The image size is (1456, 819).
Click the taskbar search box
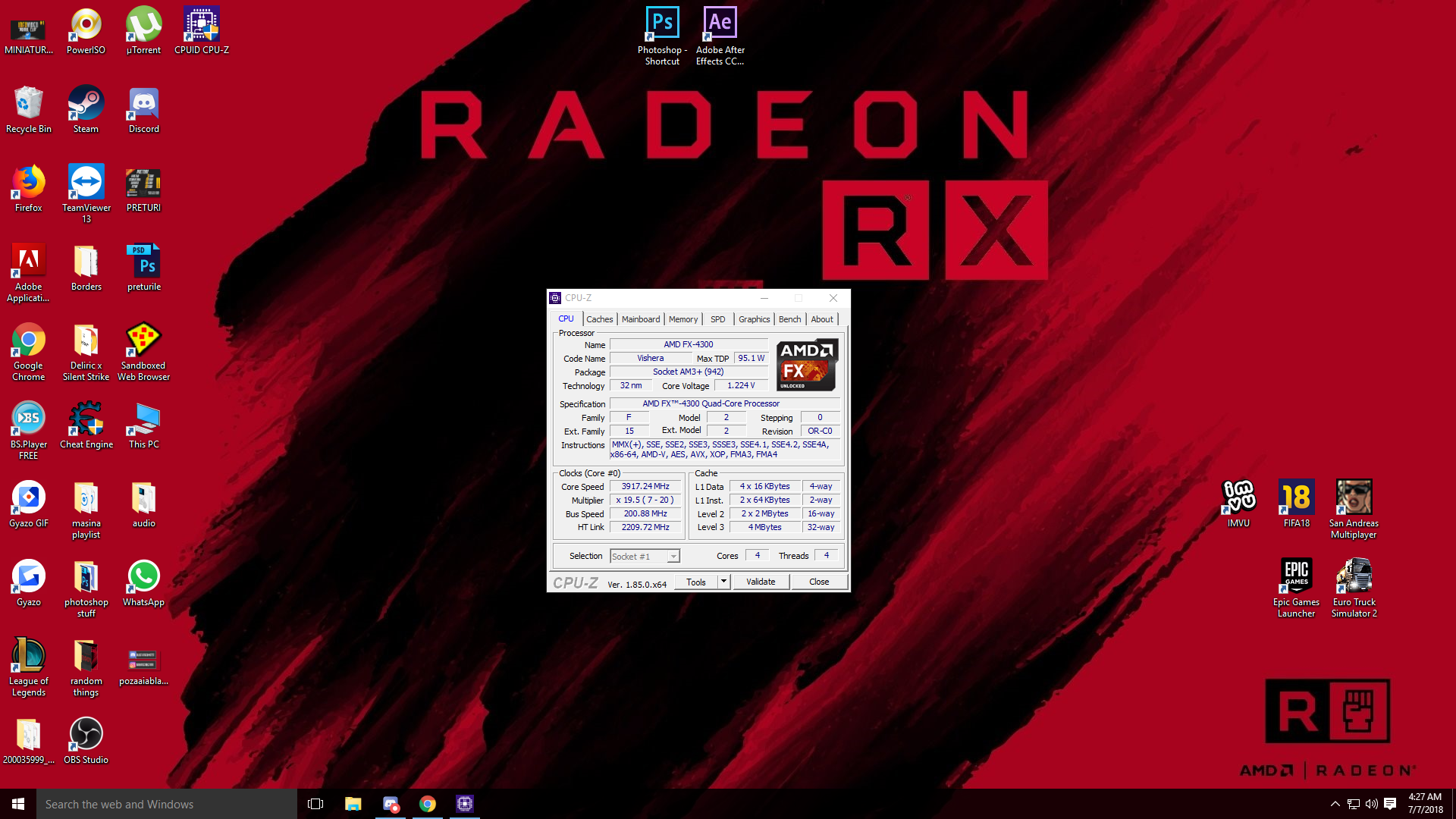(x=167, y=804)
